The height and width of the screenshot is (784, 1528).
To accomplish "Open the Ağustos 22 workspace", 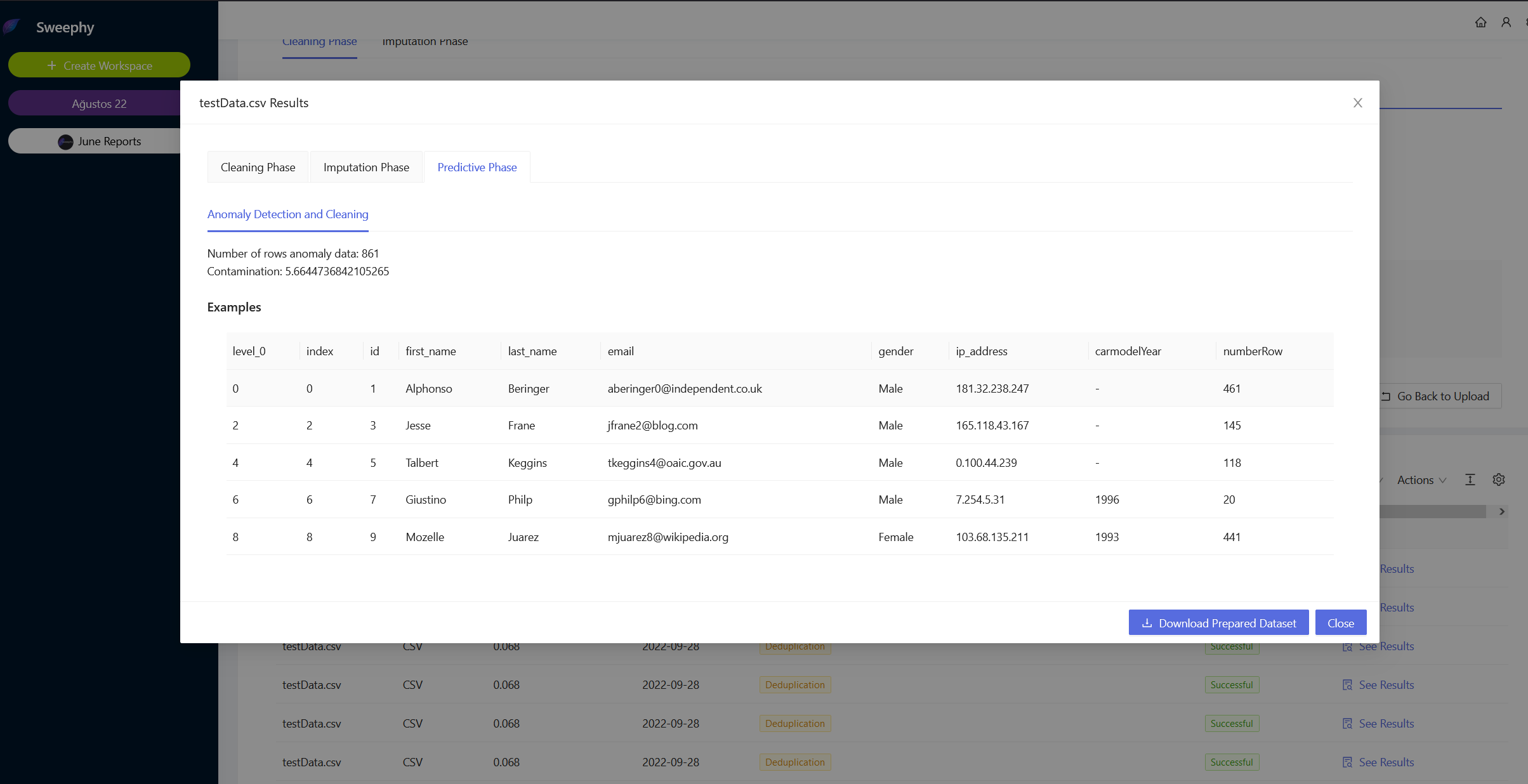I will 95,103.
